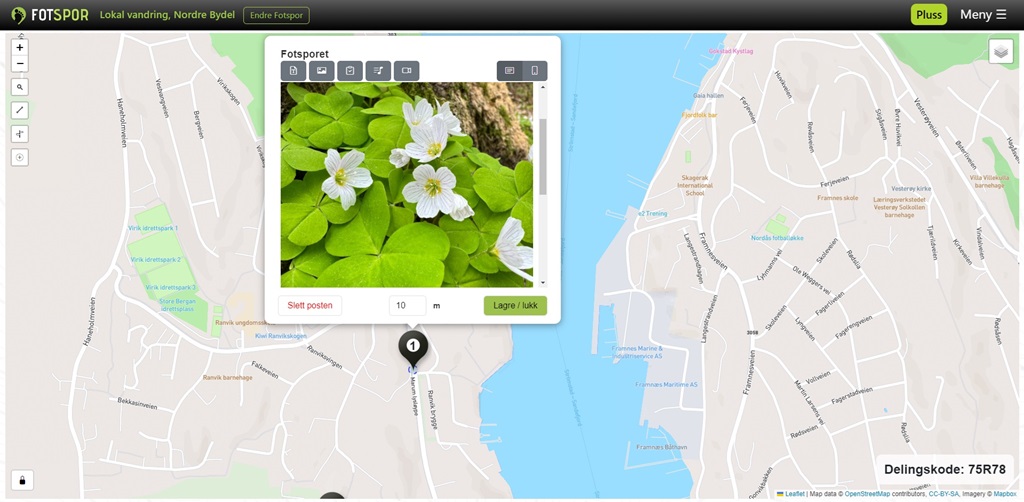Click Virik idrettspark 1 map label
Viewport: 1024px width, 502px height.
tap(153, 228)
